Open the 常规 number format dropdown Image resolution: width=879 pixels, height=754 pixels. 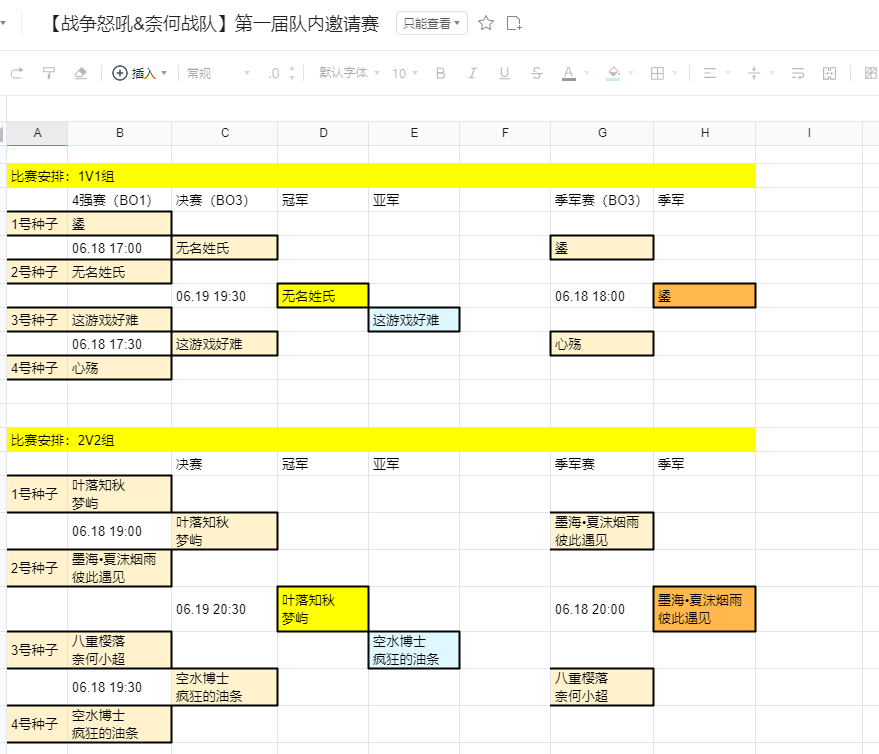click(218, 73)
